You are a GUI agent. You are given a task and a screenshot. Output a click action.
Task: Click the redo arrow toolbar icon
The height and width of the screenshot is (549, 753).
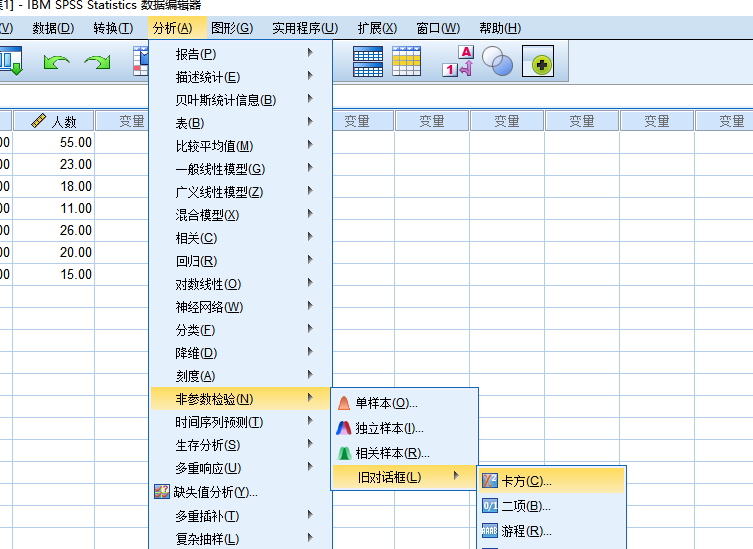coord(97,62)
